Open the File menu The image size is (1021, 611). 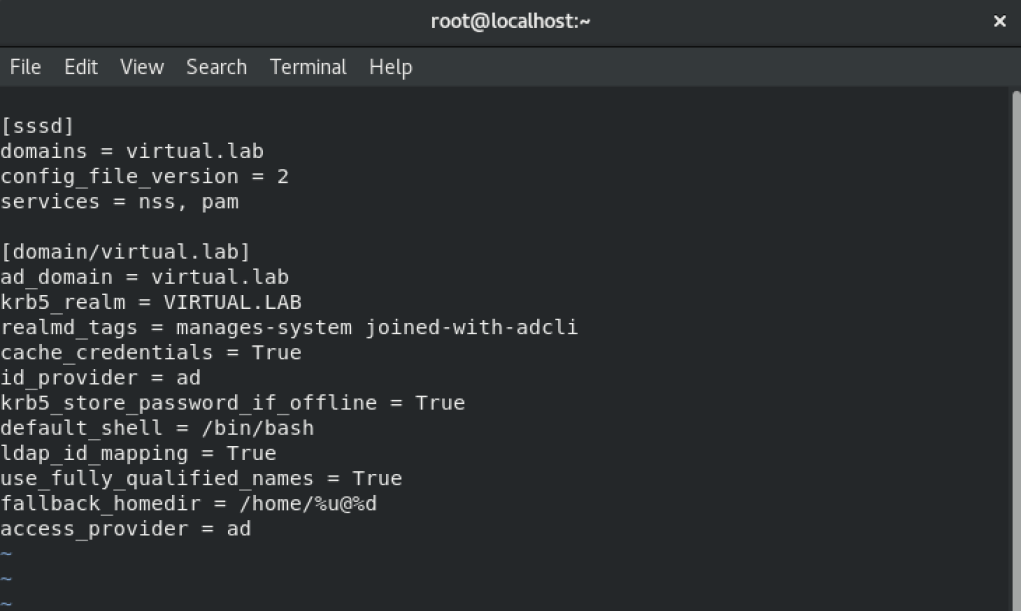(24, 67)
